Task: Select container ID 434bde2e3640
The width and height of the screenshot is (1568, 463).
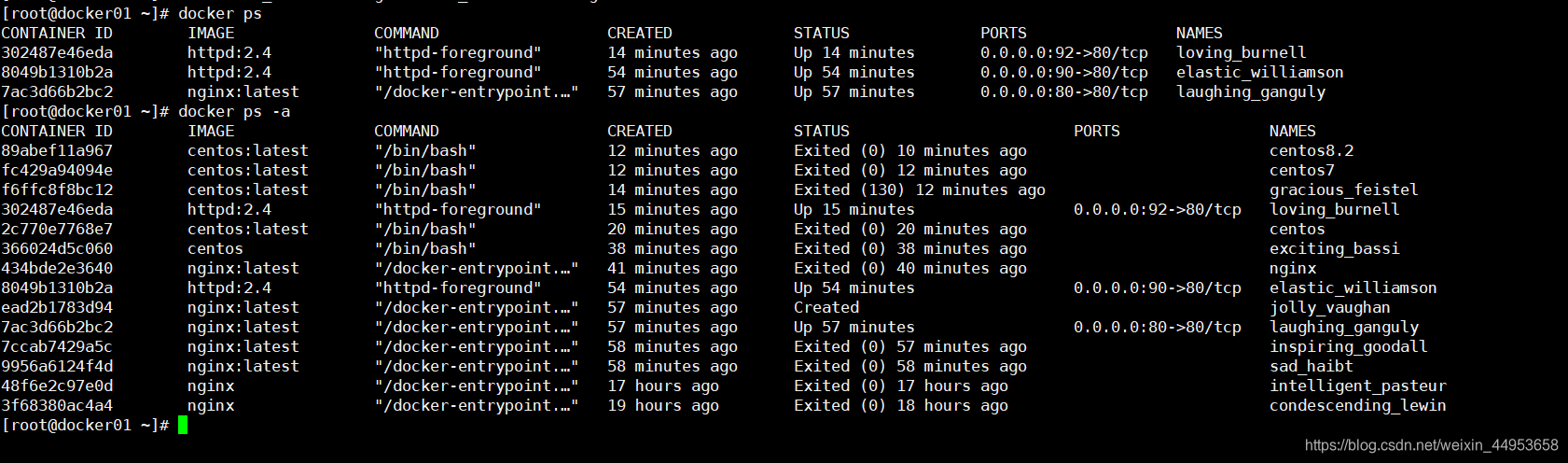Action: [x=57, y=268]
